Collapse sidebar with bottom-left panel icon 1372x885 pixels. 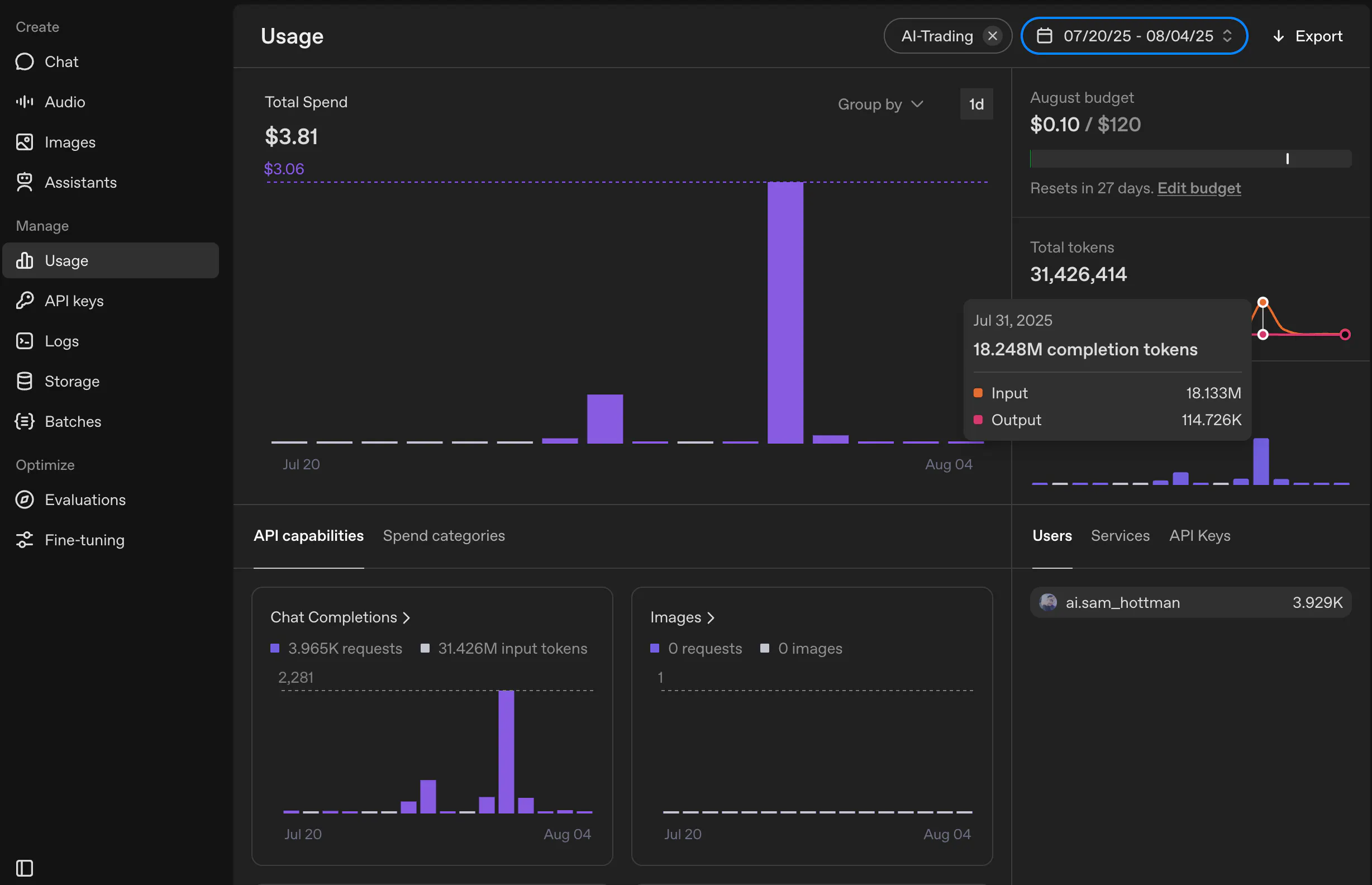pos(24,868)
